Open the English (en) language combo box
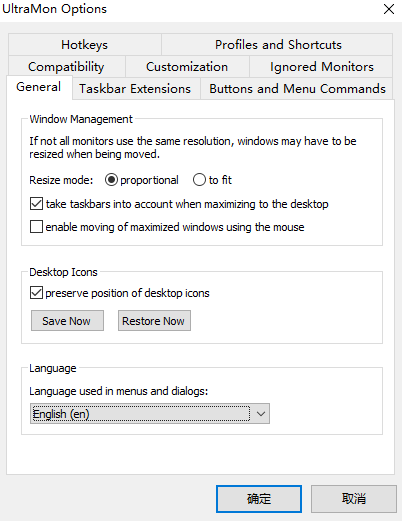402x521 pixels. tap(150, 414)
